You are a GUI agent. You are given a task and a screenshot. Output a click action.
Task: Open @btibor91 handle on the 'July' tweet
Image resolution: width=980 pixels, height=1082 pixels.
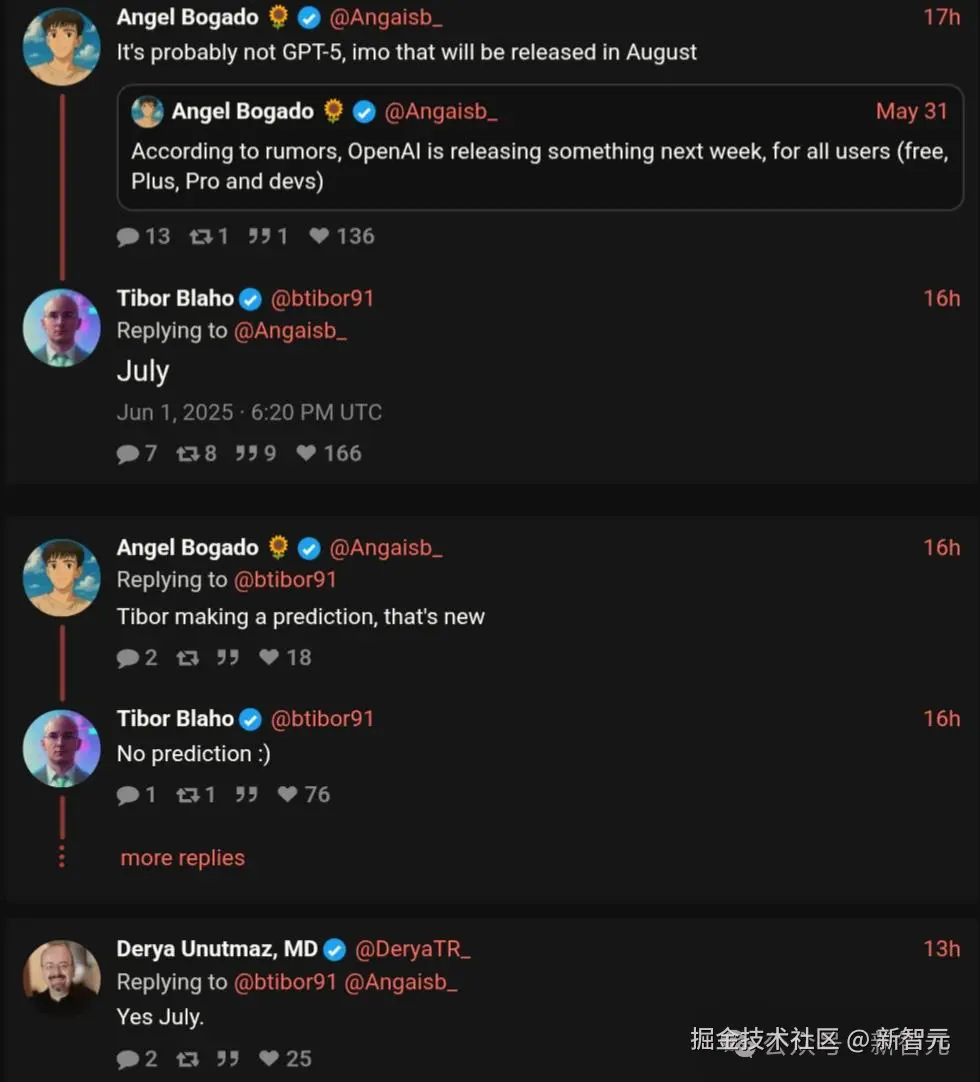click(x=322, y=298)
